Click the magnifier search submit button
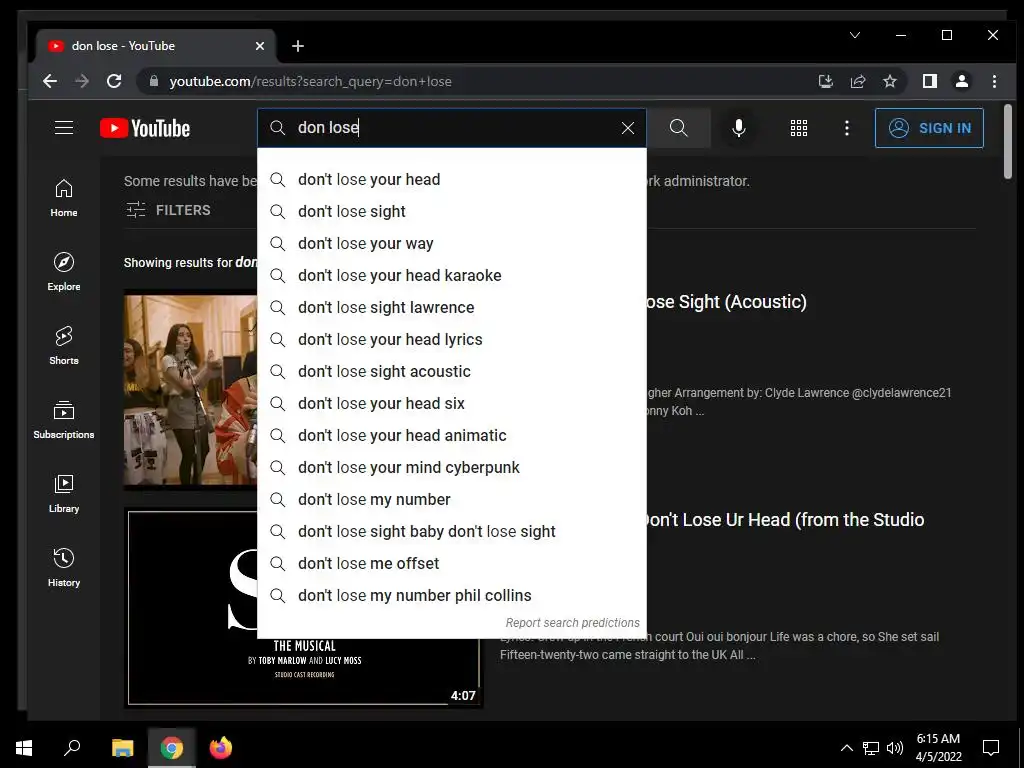The height and width of the screenshot is (768, 1024). pyautogui.click(x=679, y=128)
